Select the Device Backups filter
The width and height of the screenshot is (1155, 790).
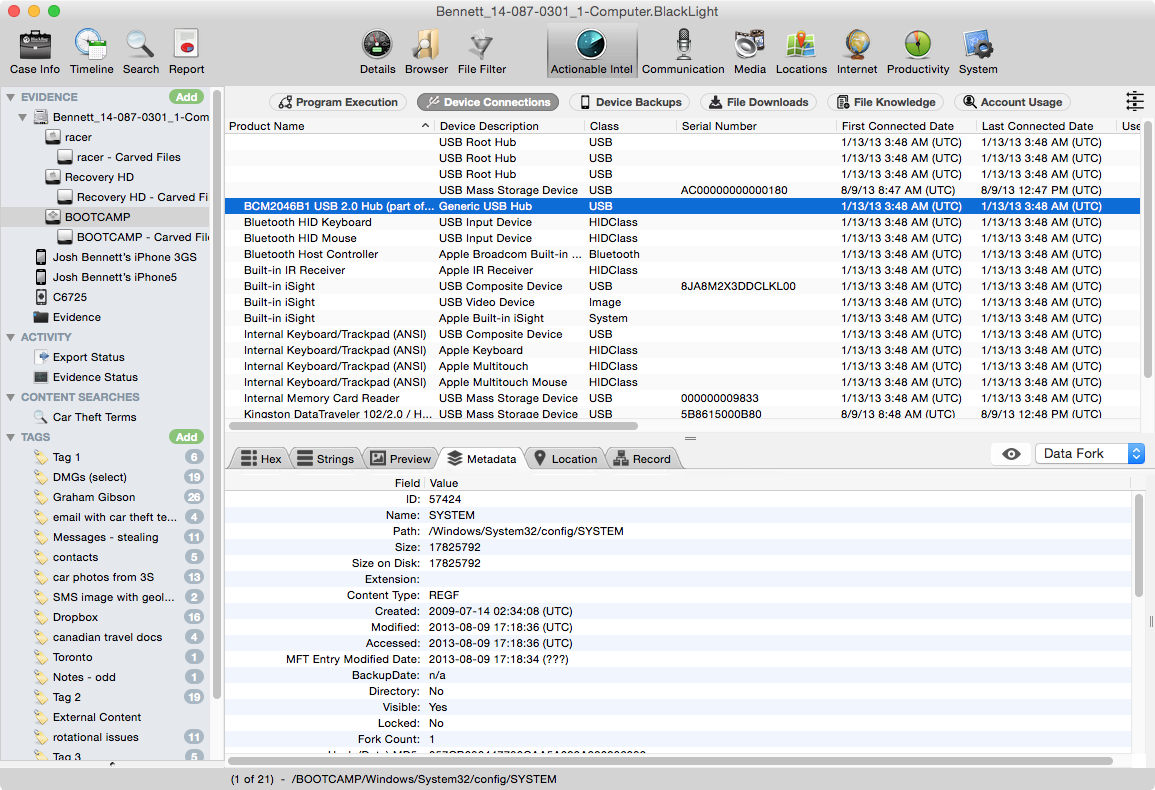[629, 102]
